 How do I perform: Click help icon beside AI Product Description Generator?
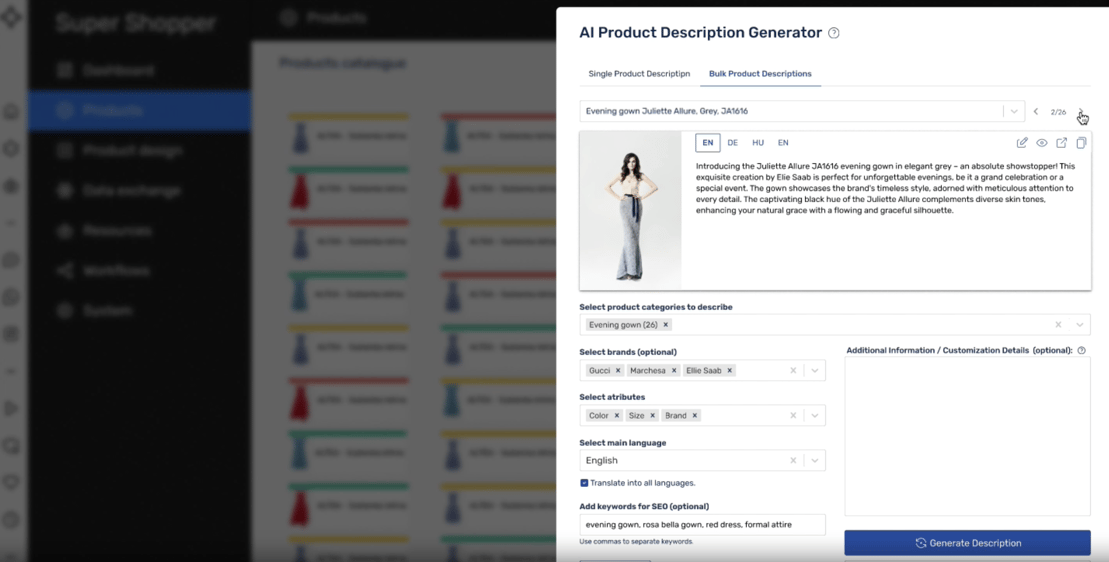point(834,33)
